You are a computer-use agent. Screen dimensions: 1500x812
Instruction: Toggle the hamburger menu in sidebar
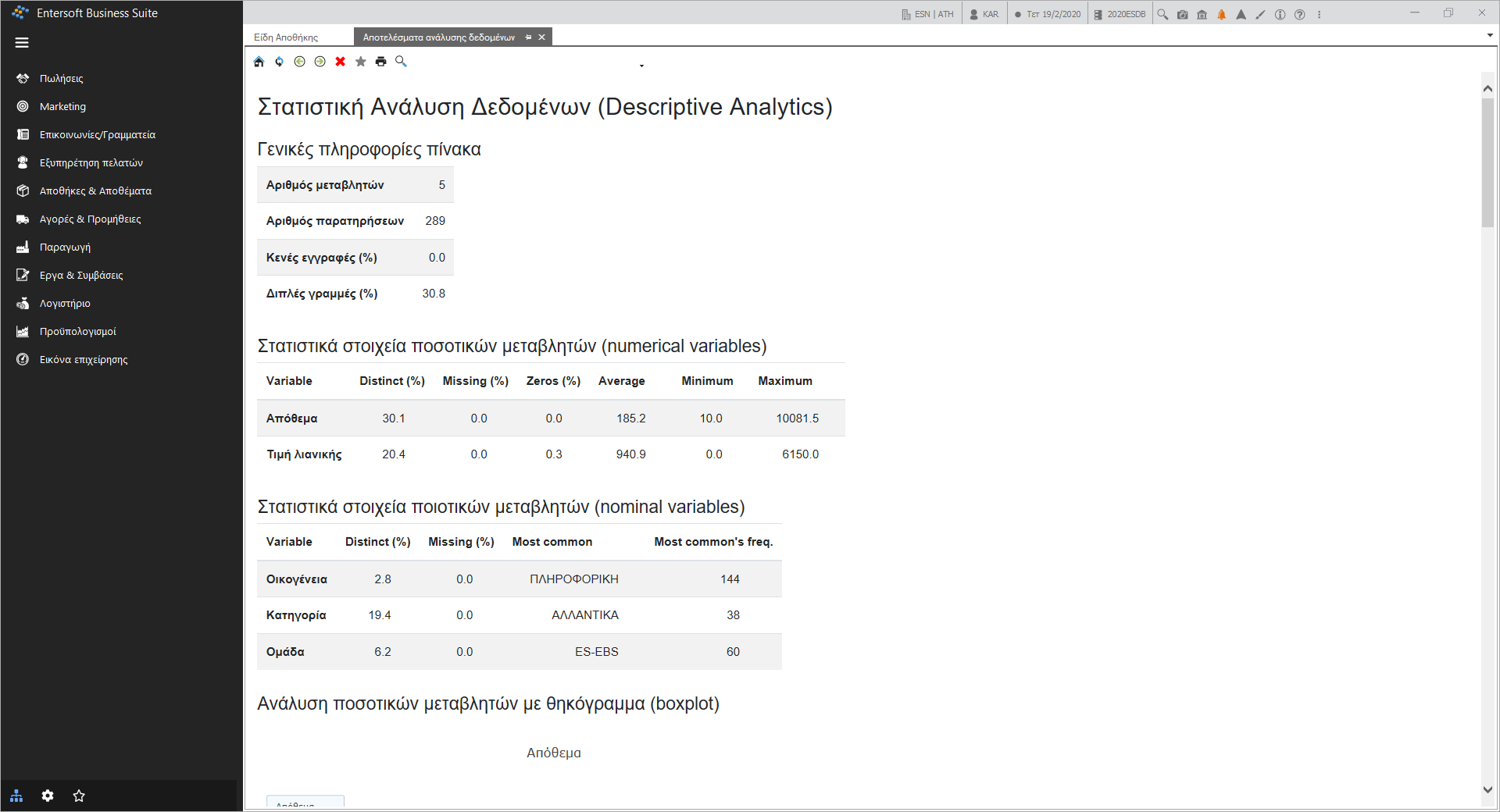(22, 43)
